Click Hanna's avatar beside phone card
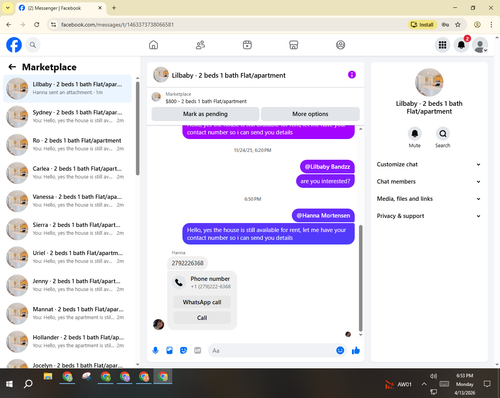 coord(158,324)
